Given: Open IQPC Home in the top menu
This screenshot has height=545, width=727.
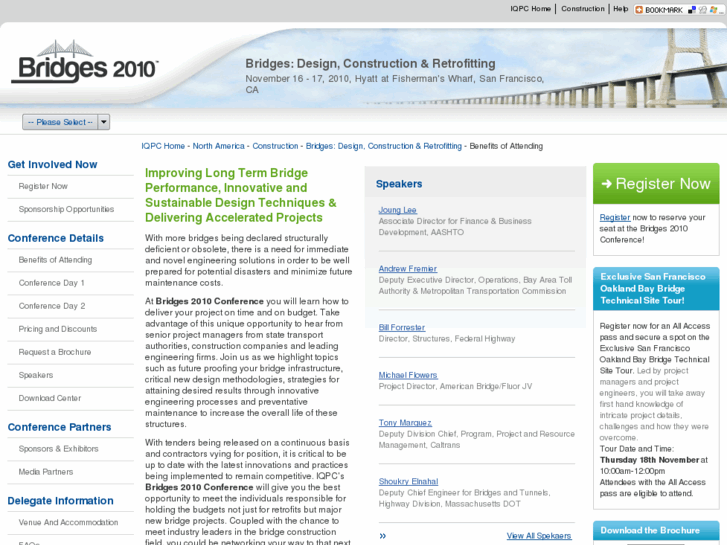Looking at the screenshot, I should (530, 9).
